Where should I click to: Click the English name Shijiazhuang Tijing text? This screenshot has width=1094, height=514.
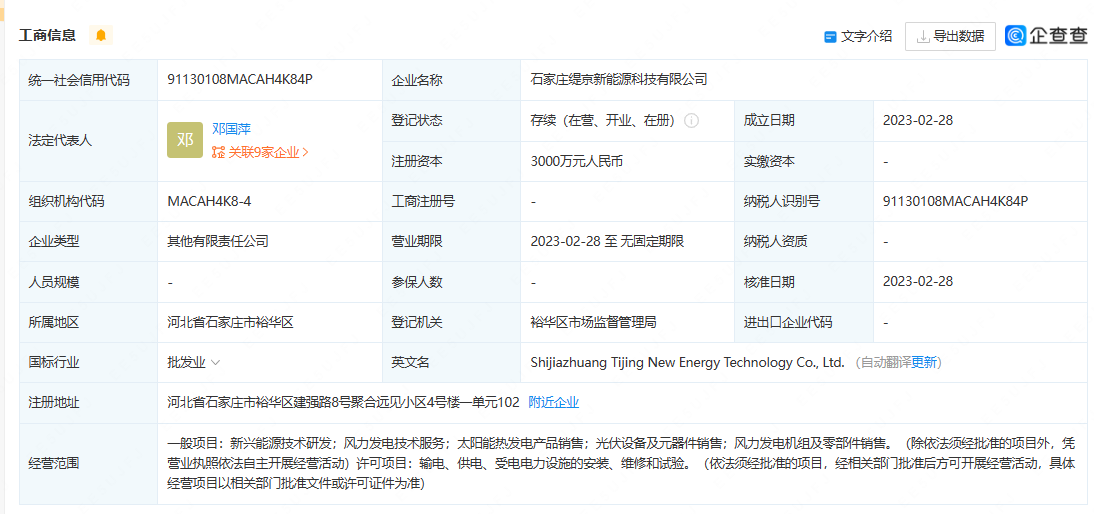pyautogui.click(x=687, y=362)
